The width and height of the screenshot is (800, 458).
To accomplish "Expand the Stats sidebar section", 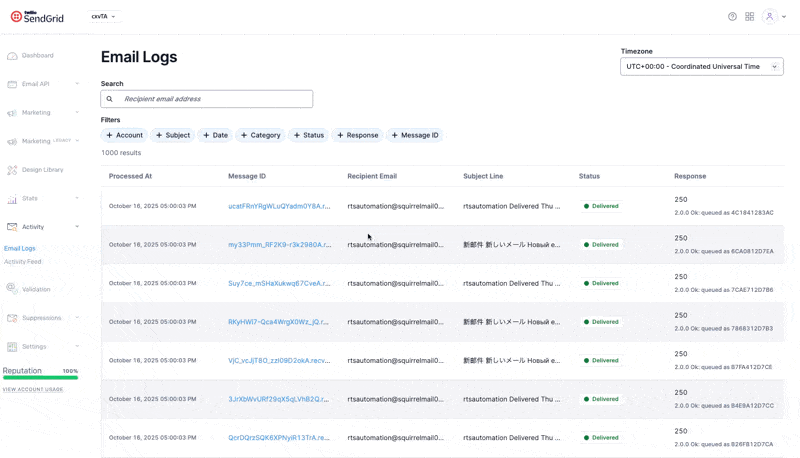I will pyautogui.click(x=77, y=198).
